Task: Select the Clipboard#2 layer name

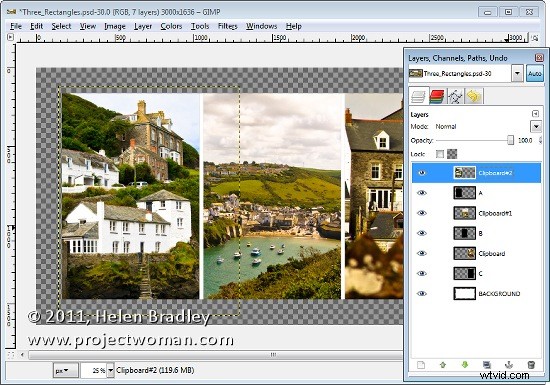Action: [x=495, y=173]
